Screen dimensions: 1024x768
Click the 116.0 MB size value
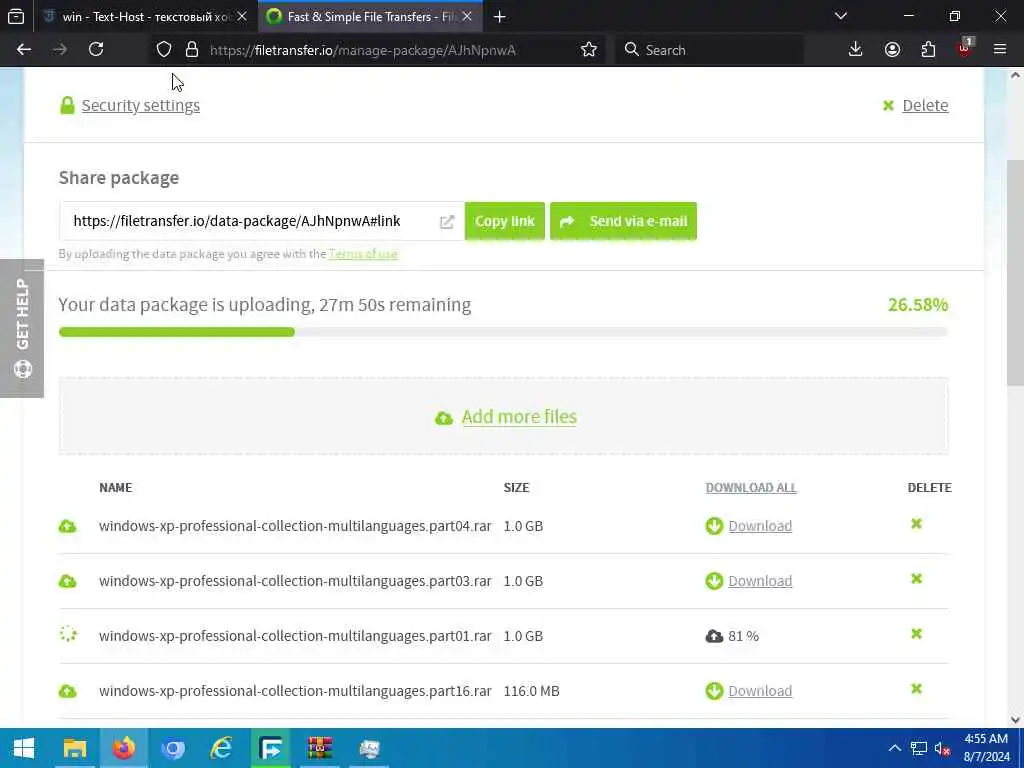click(532, 690)
